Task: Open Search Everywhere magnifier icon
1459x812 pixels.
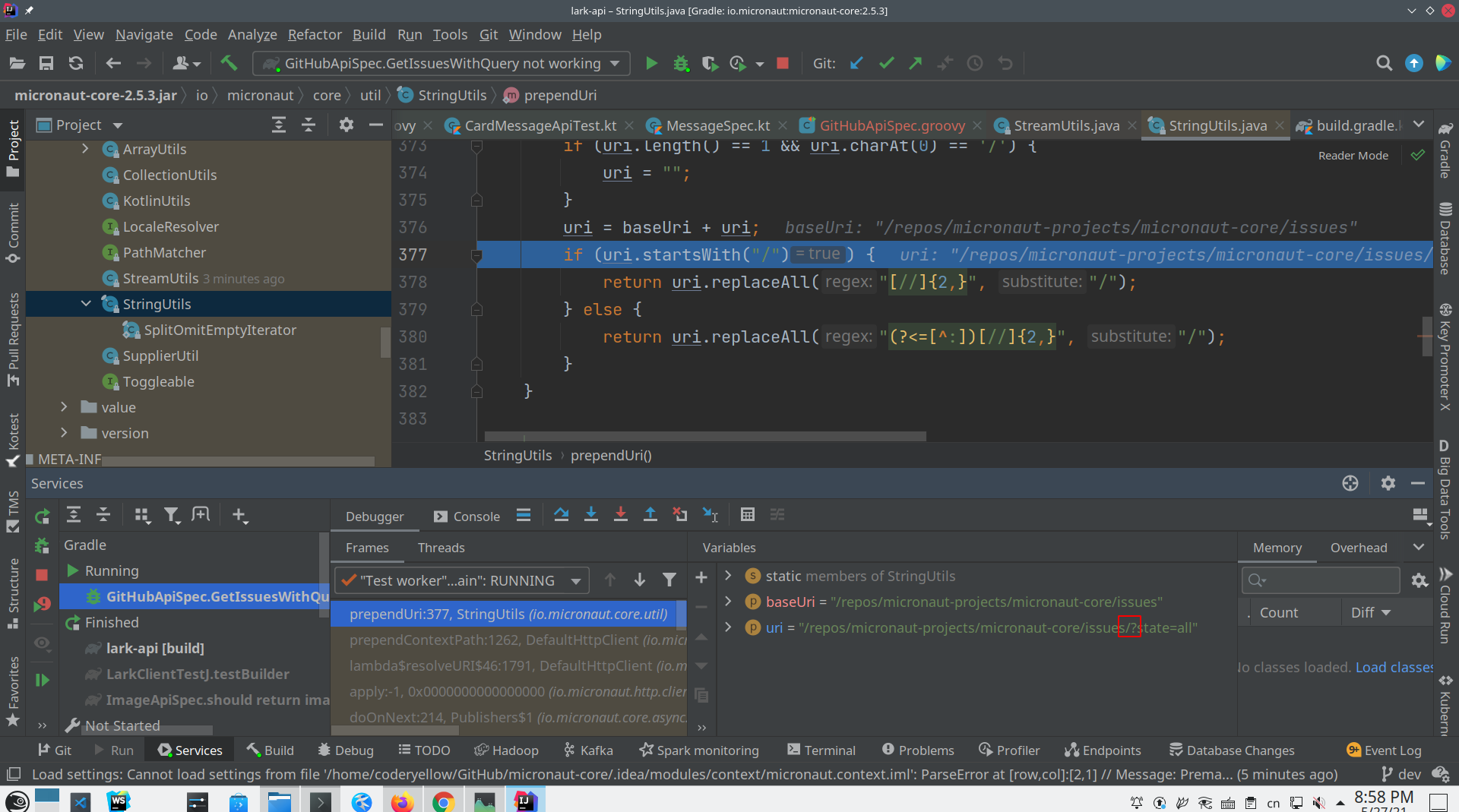Action: coord(1385,63)
